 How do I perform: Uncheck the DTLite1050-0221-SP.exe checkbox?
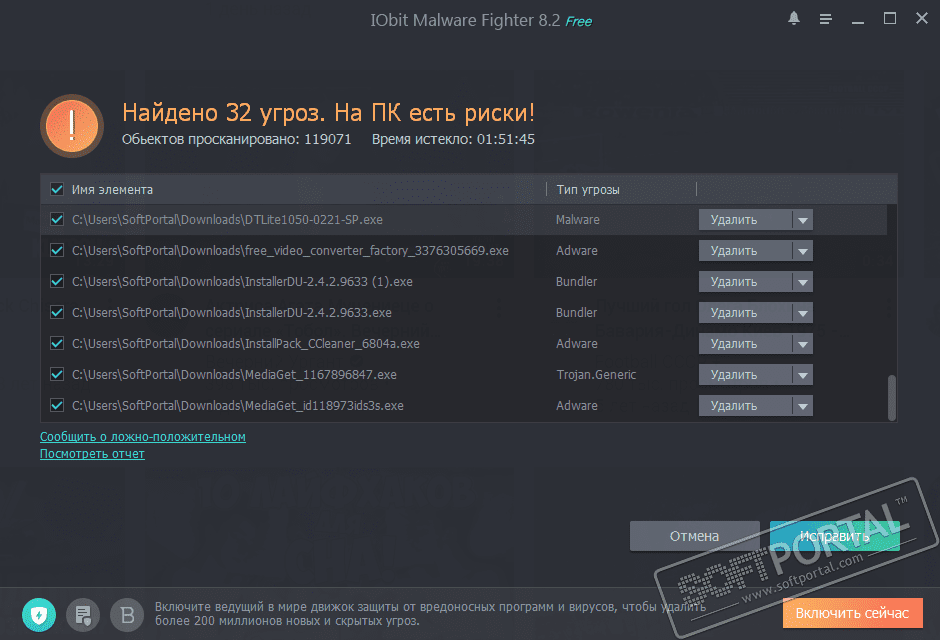pyautogui.click(x=57, y=219)
